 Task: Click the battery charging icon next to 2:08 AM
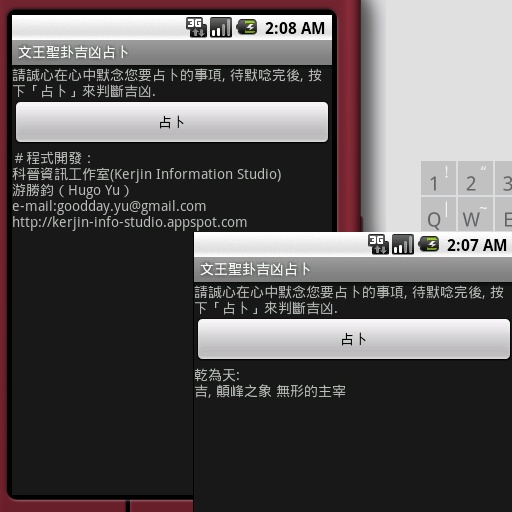pyautogui.click(x=247, y=27)
